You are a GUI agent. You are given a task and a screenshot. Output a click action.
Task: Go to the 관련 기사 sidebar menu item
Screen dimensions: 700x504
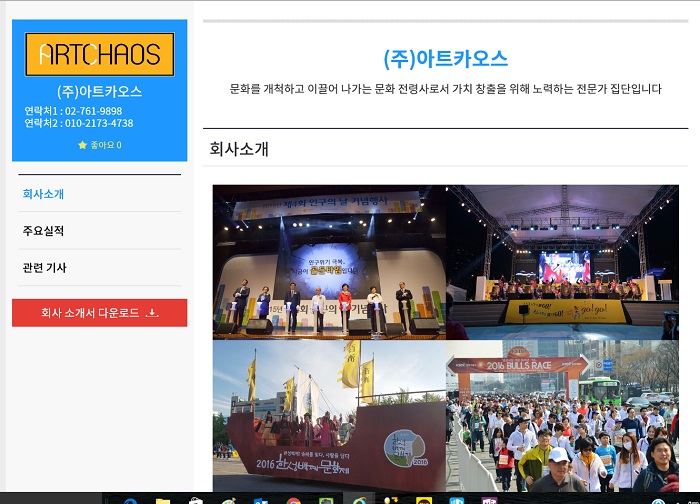(44, 268)
